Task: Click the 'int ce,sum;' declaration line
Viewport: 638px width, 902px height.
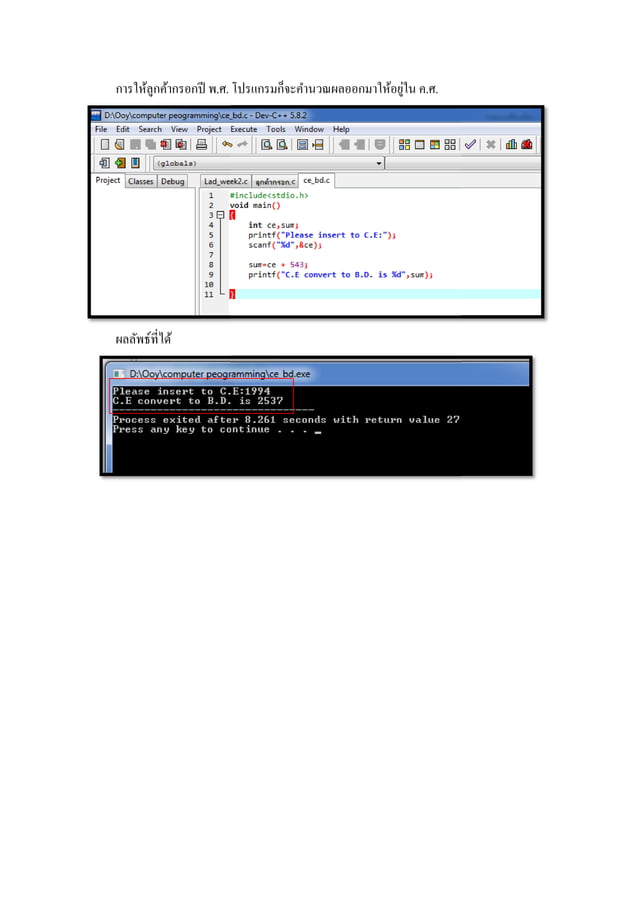Action: 273,225
